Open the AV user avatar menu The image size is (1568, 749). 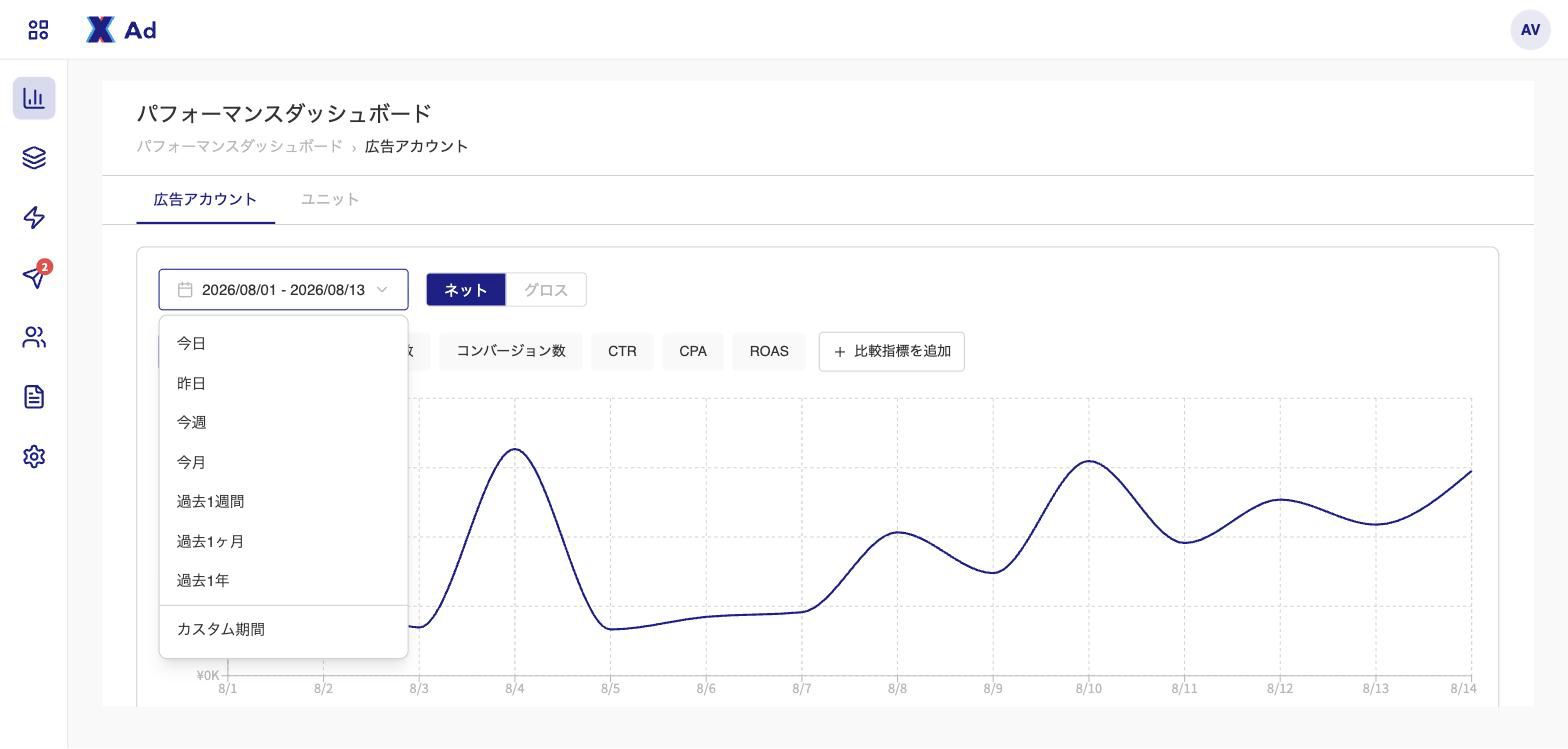(1530, 30)
